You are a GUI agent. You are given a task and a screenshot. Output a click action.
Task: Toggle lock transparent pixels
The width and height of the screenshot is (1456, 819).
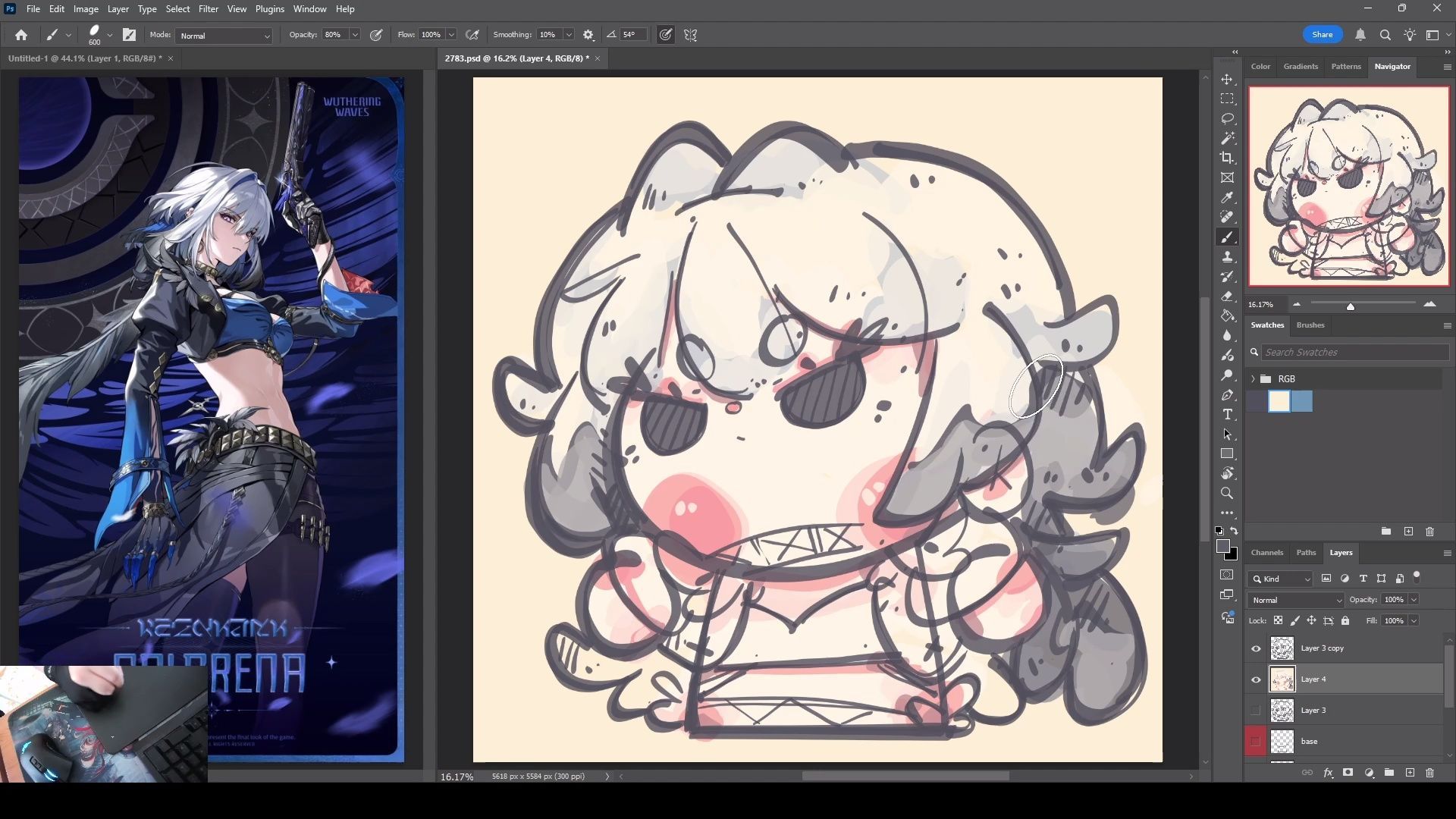pos(1278,620)
